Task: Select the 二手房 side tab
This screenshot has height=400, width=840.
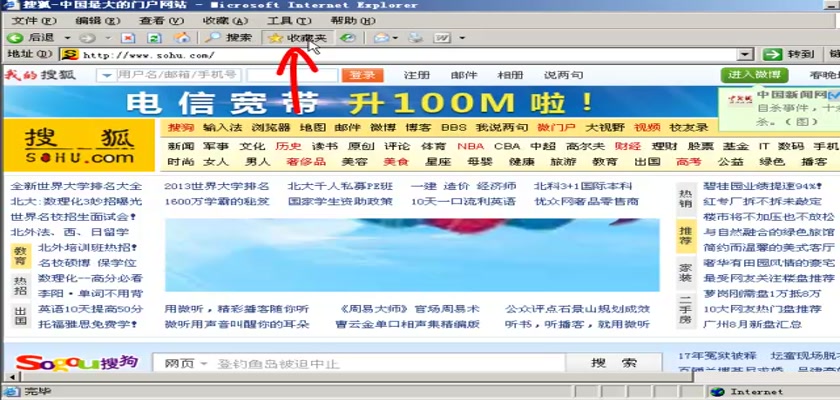Action: point(686,311)
